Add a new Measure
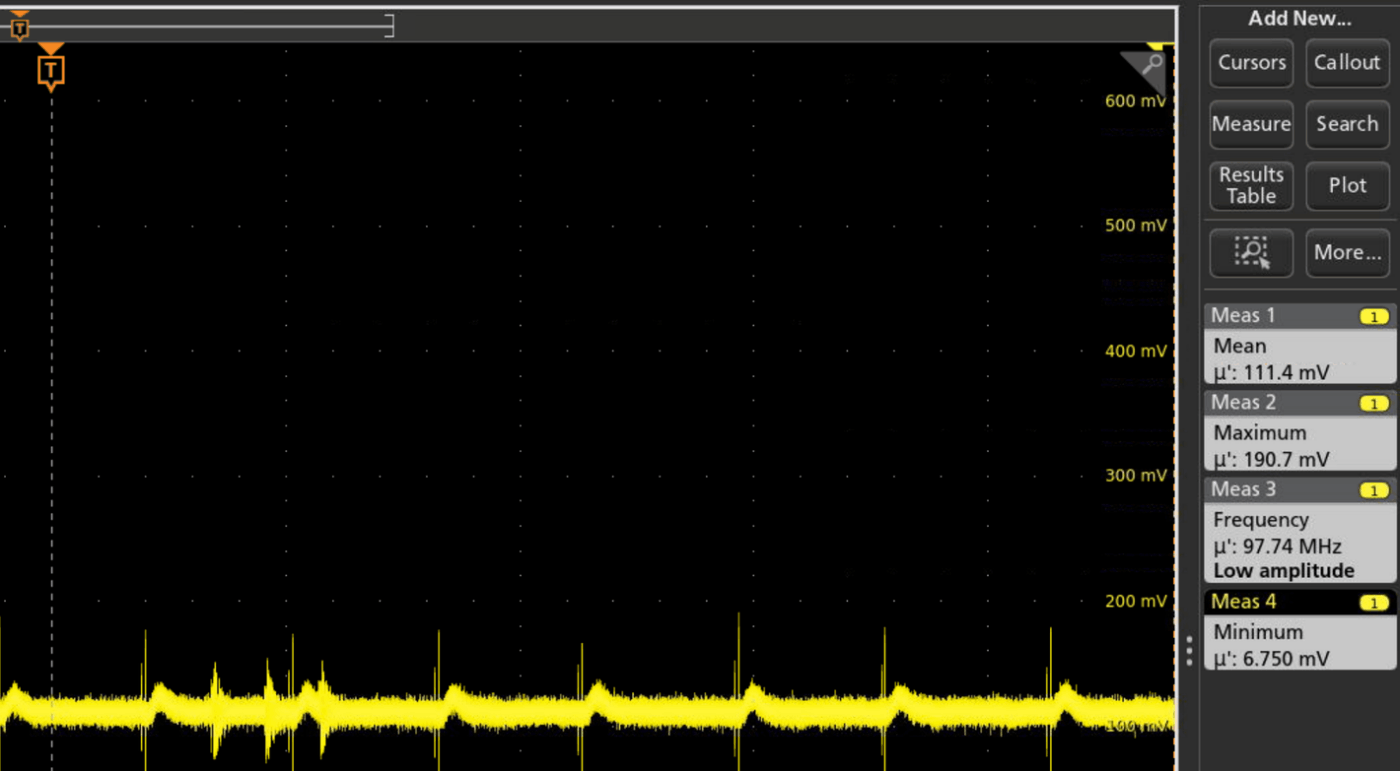 pyautogui.click(x=1251, y=125)
